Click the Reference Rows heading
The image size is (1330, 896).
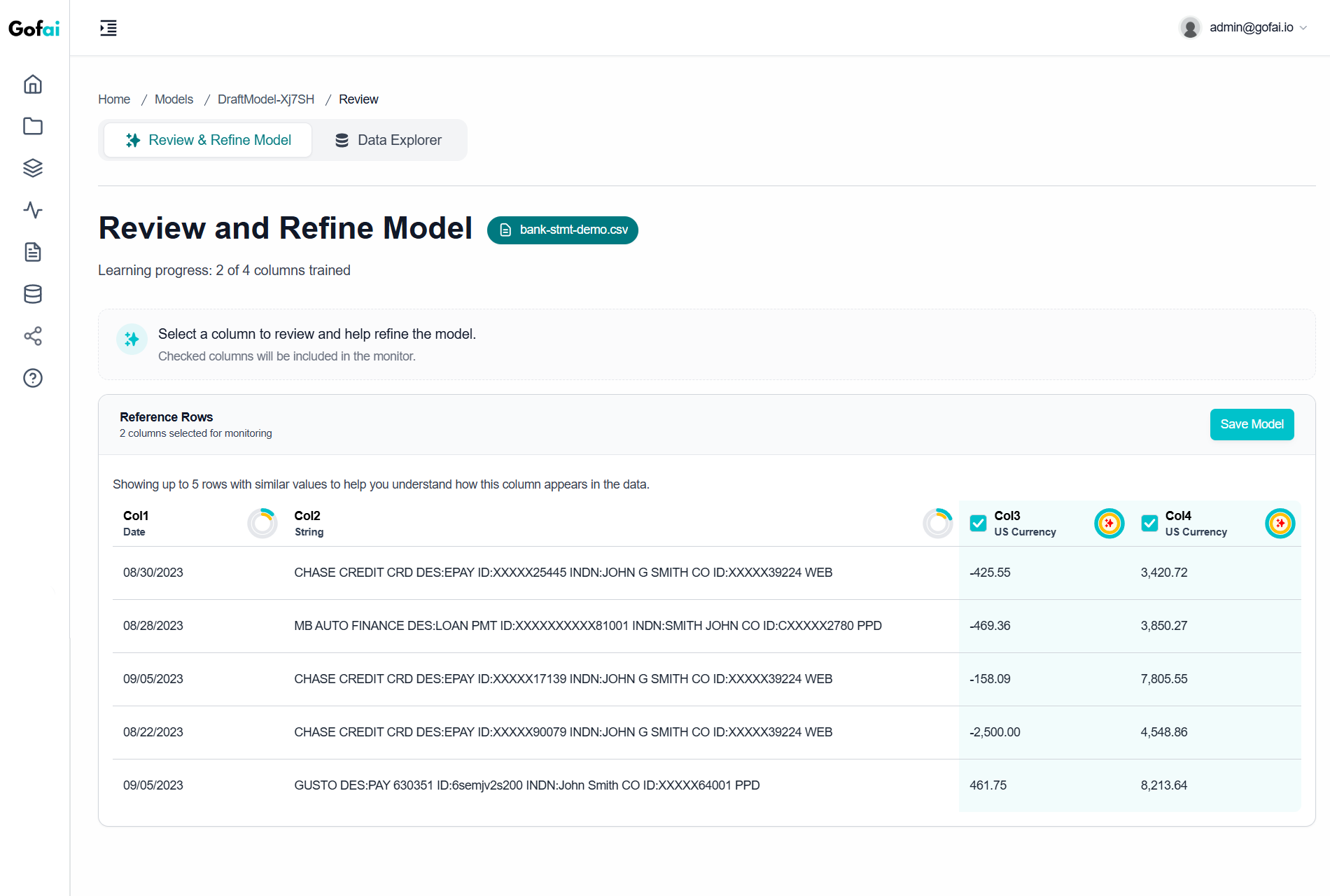click(166, 417)
